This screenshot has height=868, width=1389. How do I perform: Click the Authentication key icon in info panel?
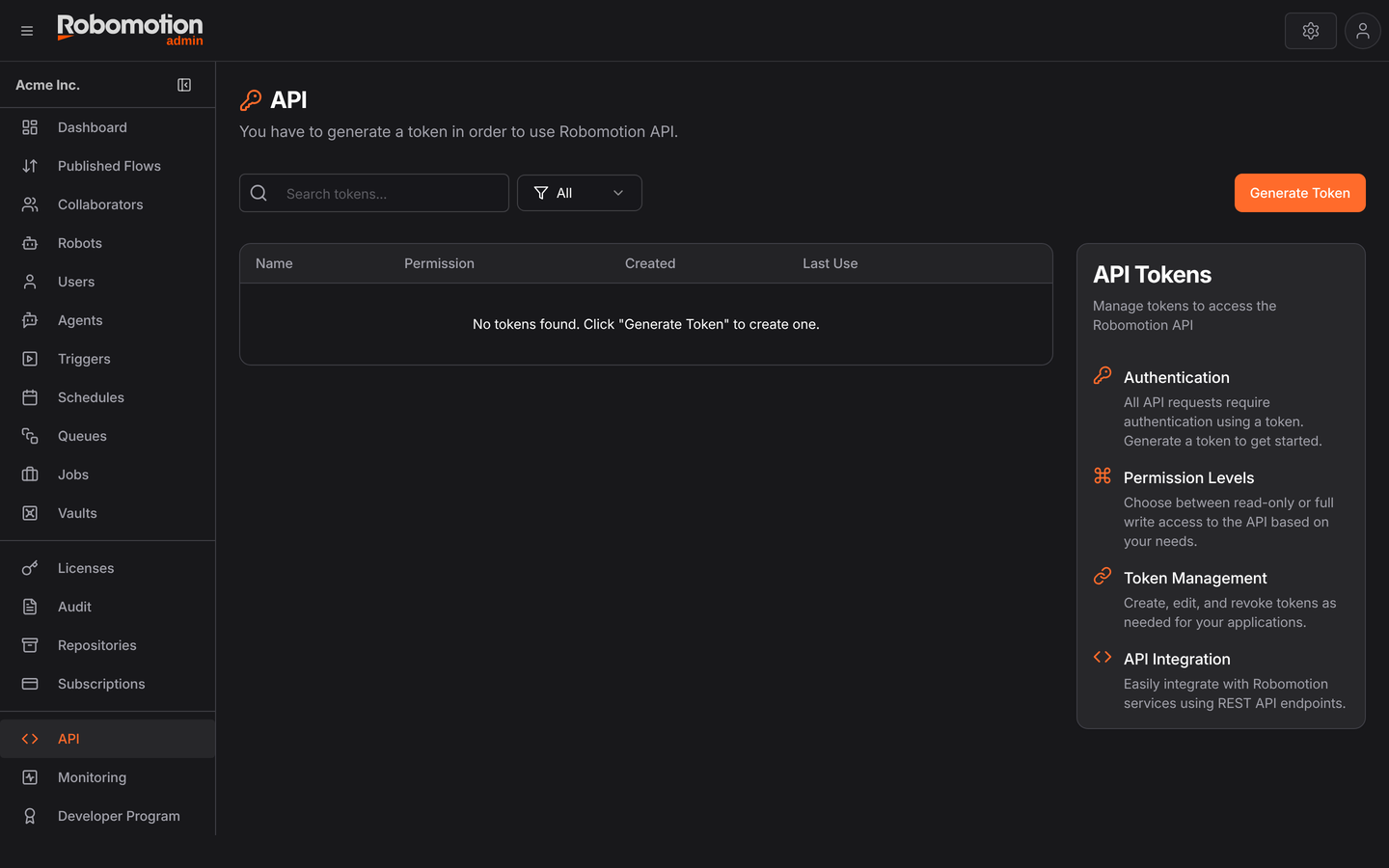click(x=1103, y=375)
